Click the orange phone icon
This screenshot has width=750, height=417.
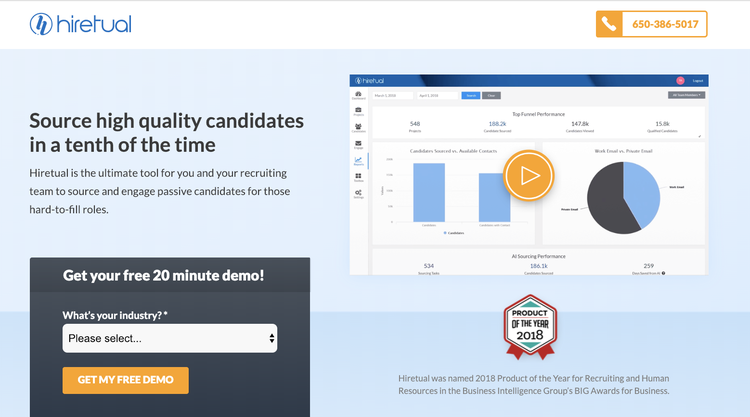(609, 24)
